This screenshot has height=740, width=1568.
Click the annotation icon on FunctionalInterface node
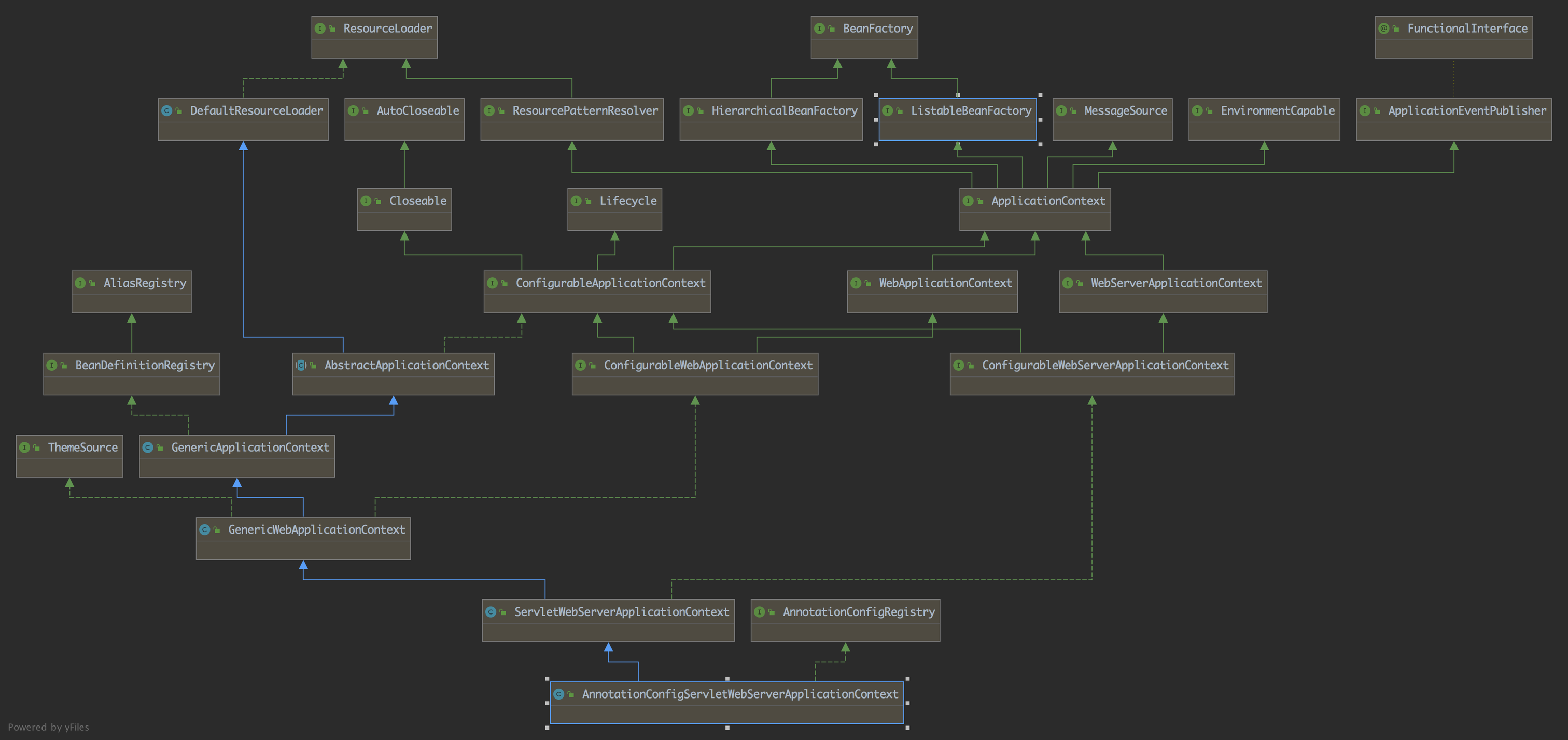(x=1383, y=29)
